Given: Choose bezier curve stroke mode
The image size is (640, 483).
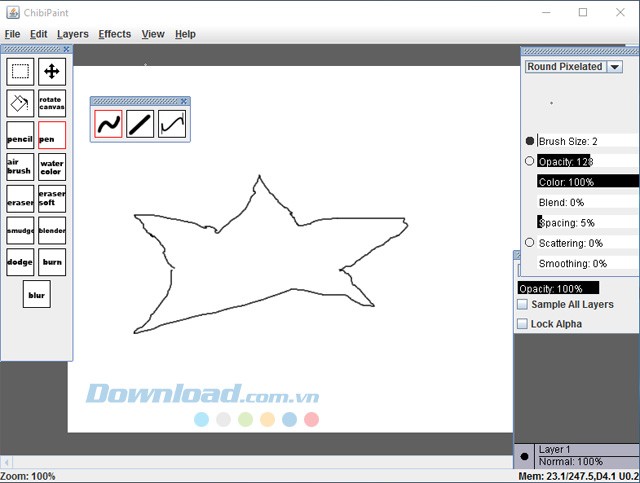Looking at the screenshot, I should pyautogui.click(x=172, y=124).
